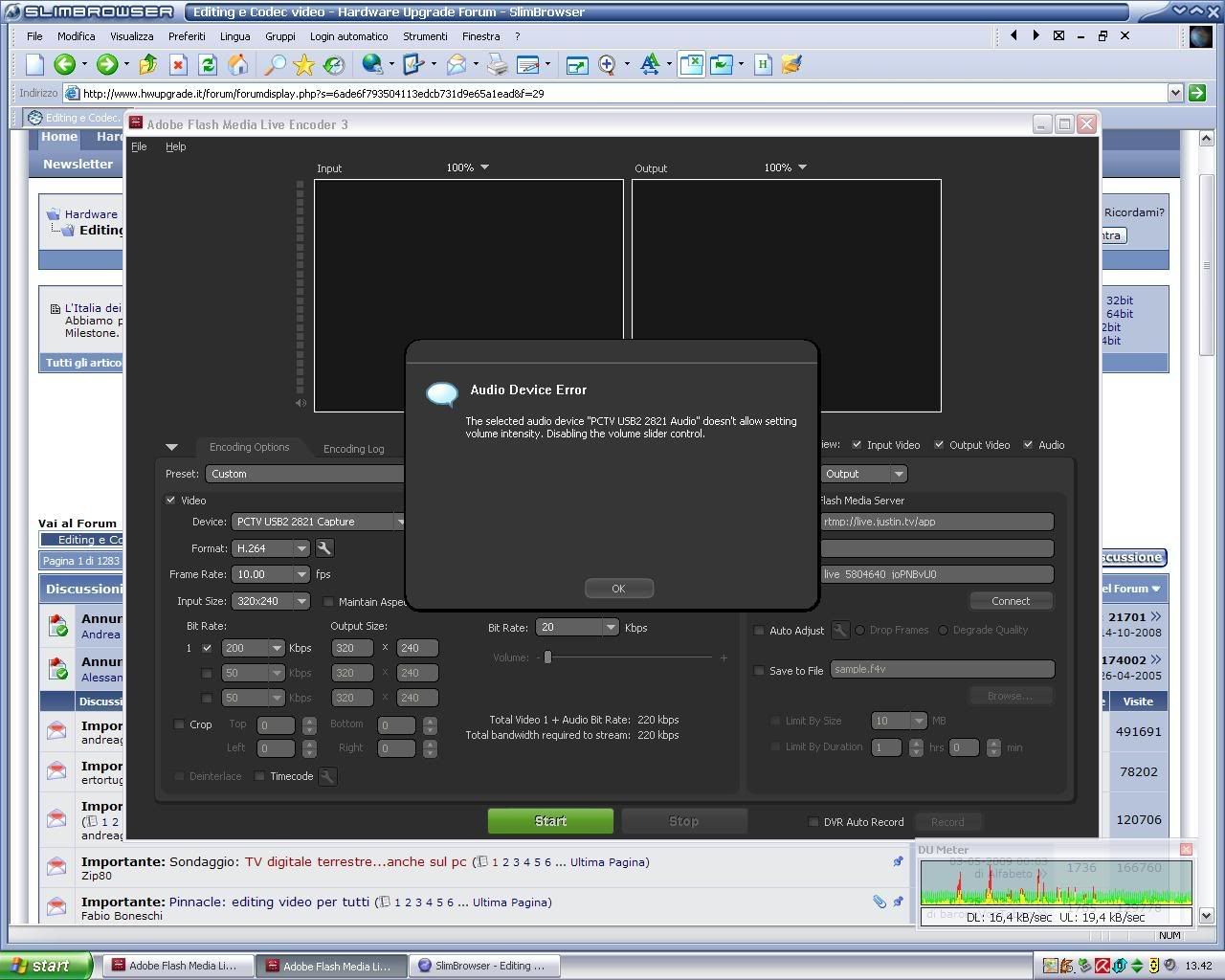This screenshot has height=980, width=1225.
Task: Click the go up one level icon
Action: pyautogui.click(x=147, y=64)
